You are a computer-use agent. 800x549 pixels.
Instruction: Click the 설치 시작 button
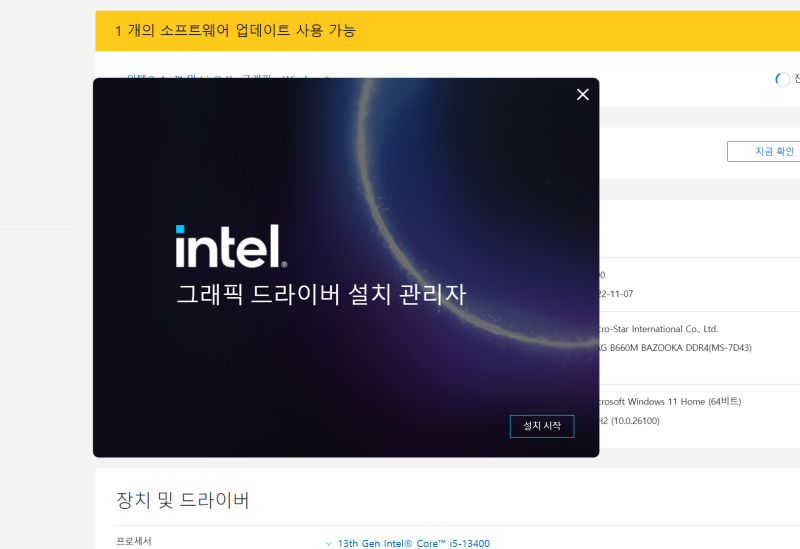(x=542, y=426)
